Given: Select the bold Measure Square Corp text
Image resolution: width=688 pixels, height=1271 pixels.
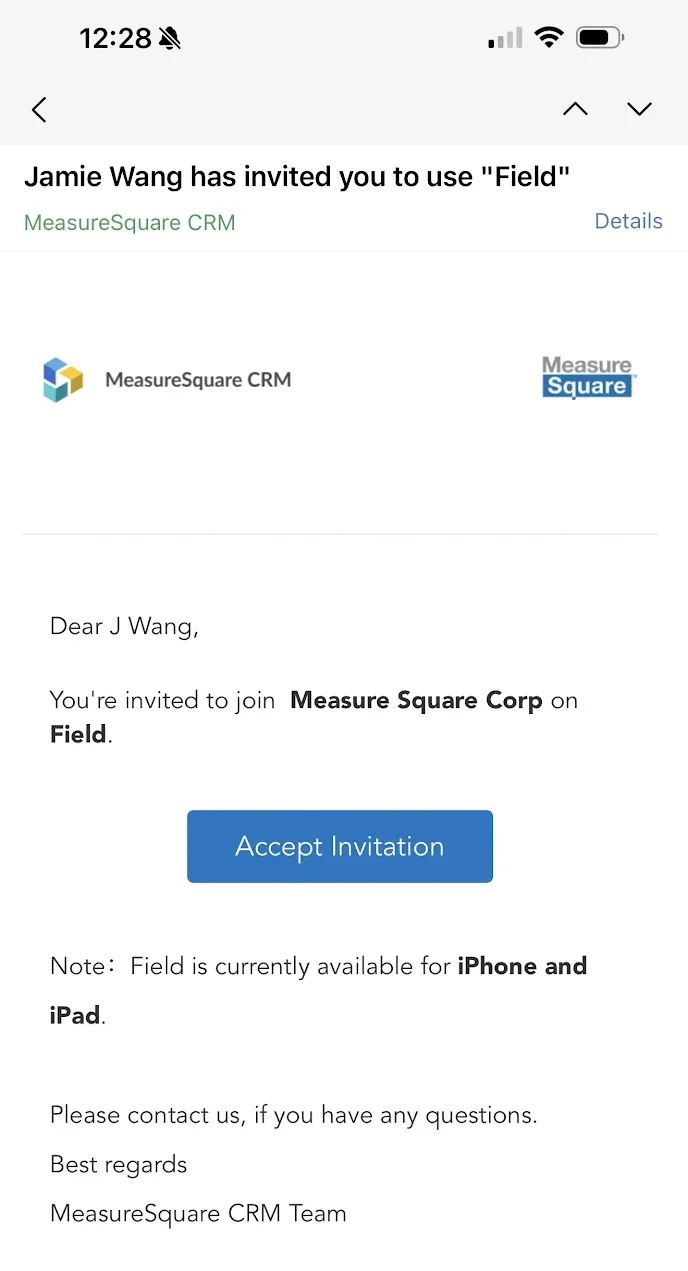Looking at the screenshot, I should tap(416, 700).
